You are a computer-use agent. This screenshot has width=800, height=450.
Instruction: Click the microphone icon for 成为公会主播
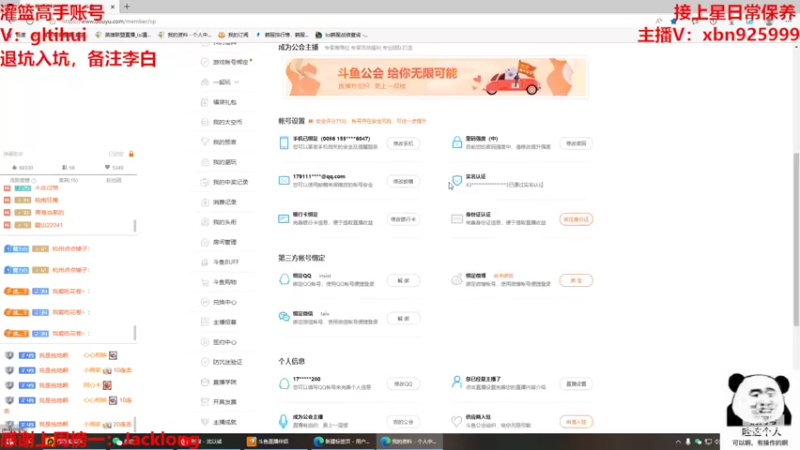(284, 421)
